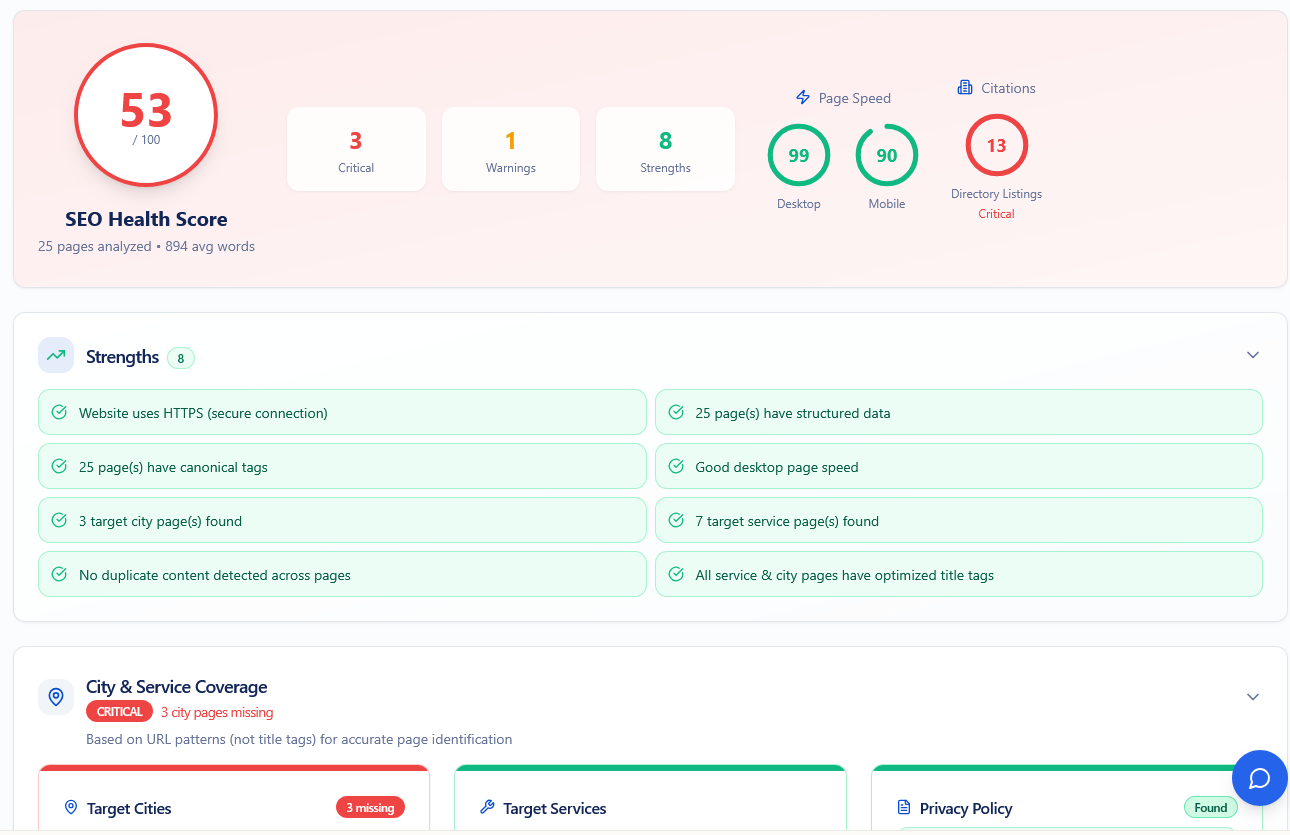Open the chat bubble in the bottom corner
The height and width of the screenshot is (835, 1290).
pyautogui.click(x=1259, y=778)
